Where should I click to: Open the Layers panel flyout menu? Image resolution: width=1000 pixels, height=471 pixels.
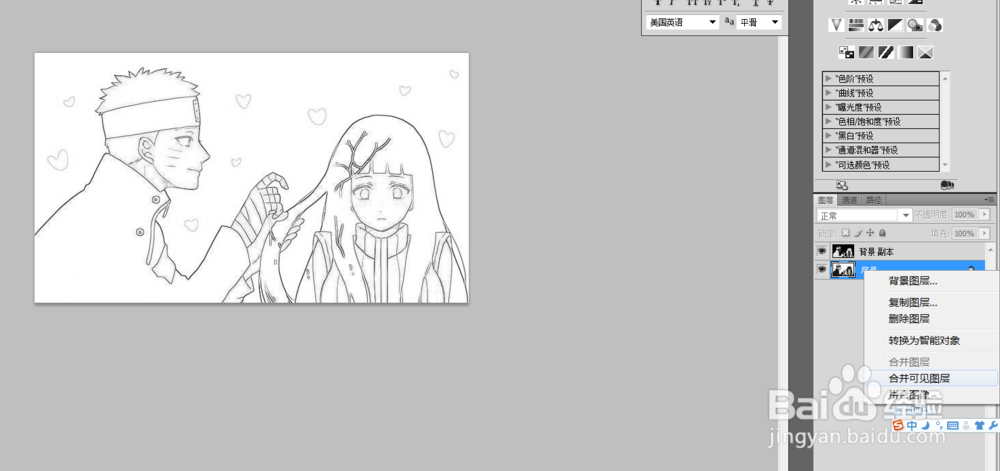point(990,200)
